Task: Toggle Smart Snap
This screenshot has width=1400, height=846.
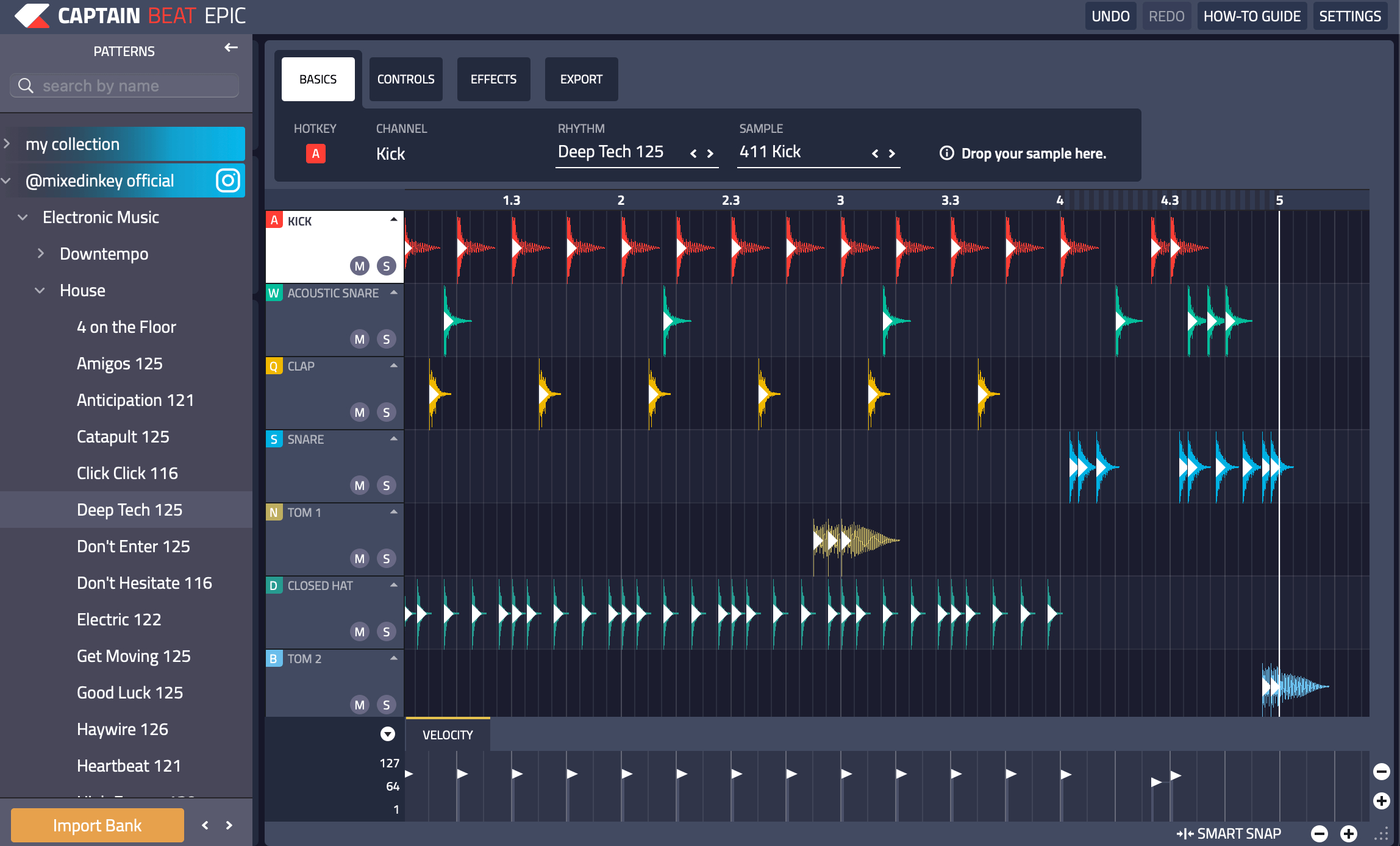Action: click(1229, 833)
